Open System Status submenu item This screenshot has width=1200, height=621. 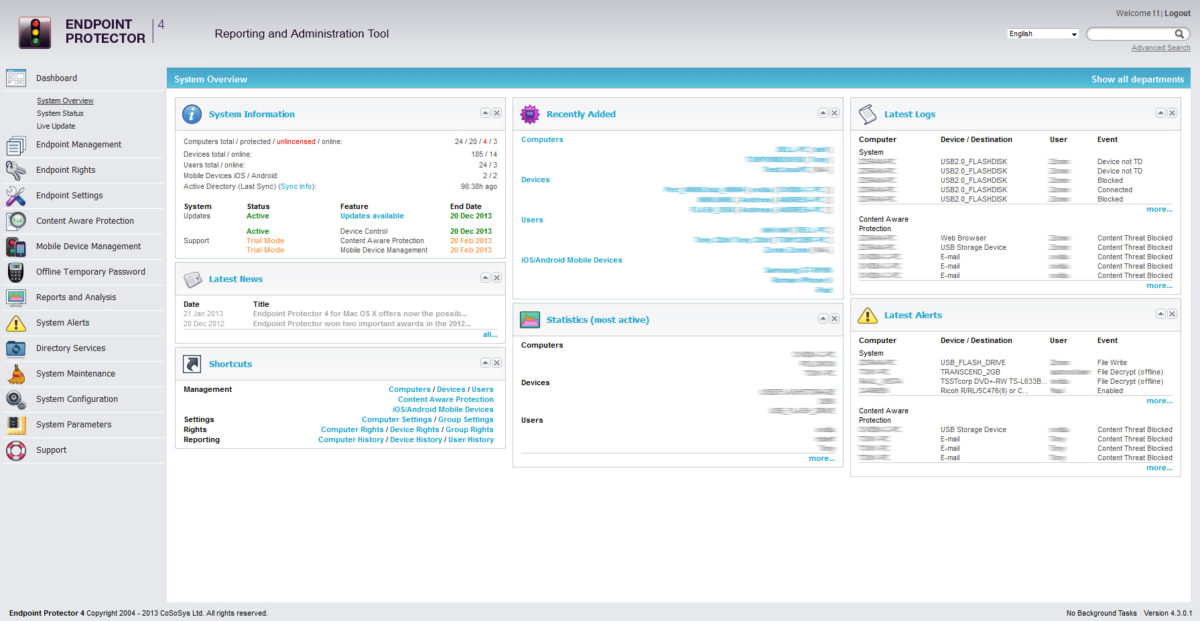(x=60, y=113)
